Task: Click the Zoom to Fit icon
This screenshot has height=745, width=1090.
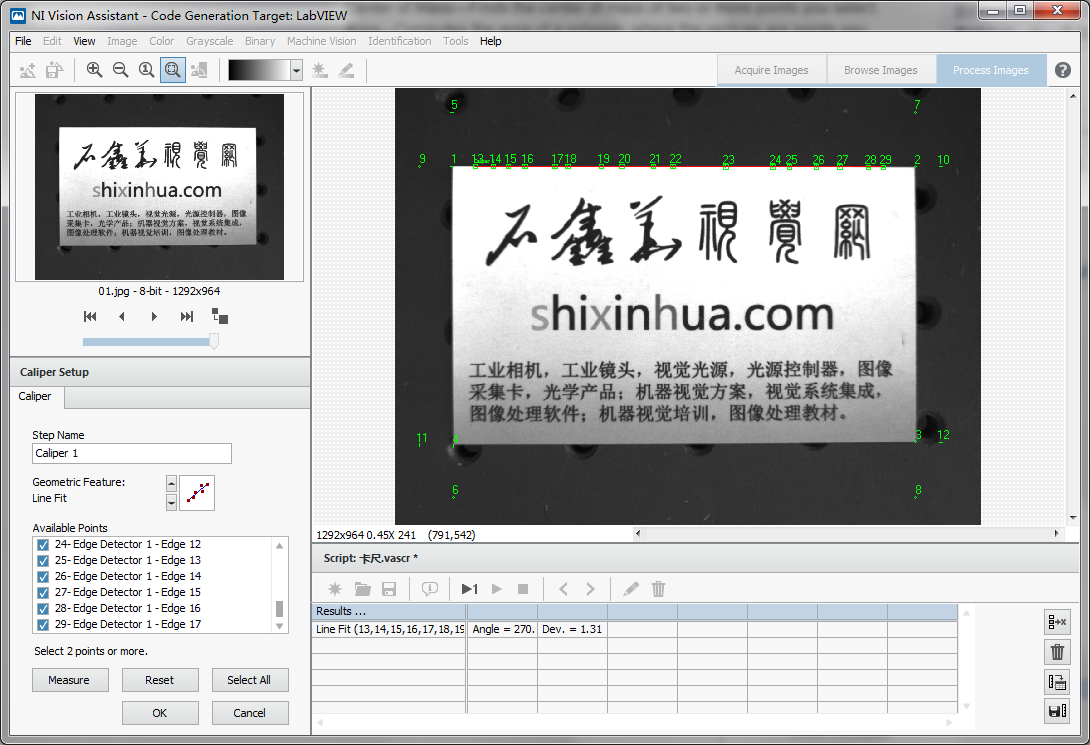Action: click(172, 70)
